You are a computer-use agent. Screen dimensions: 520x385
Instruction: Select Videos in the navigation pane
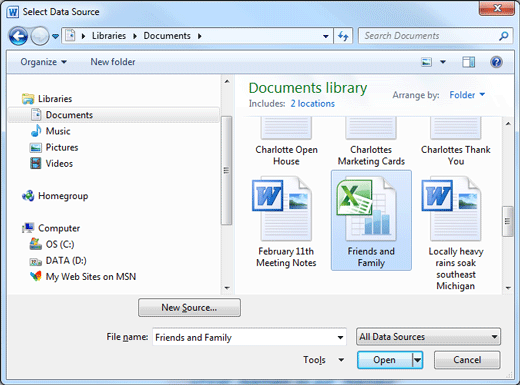51,163
